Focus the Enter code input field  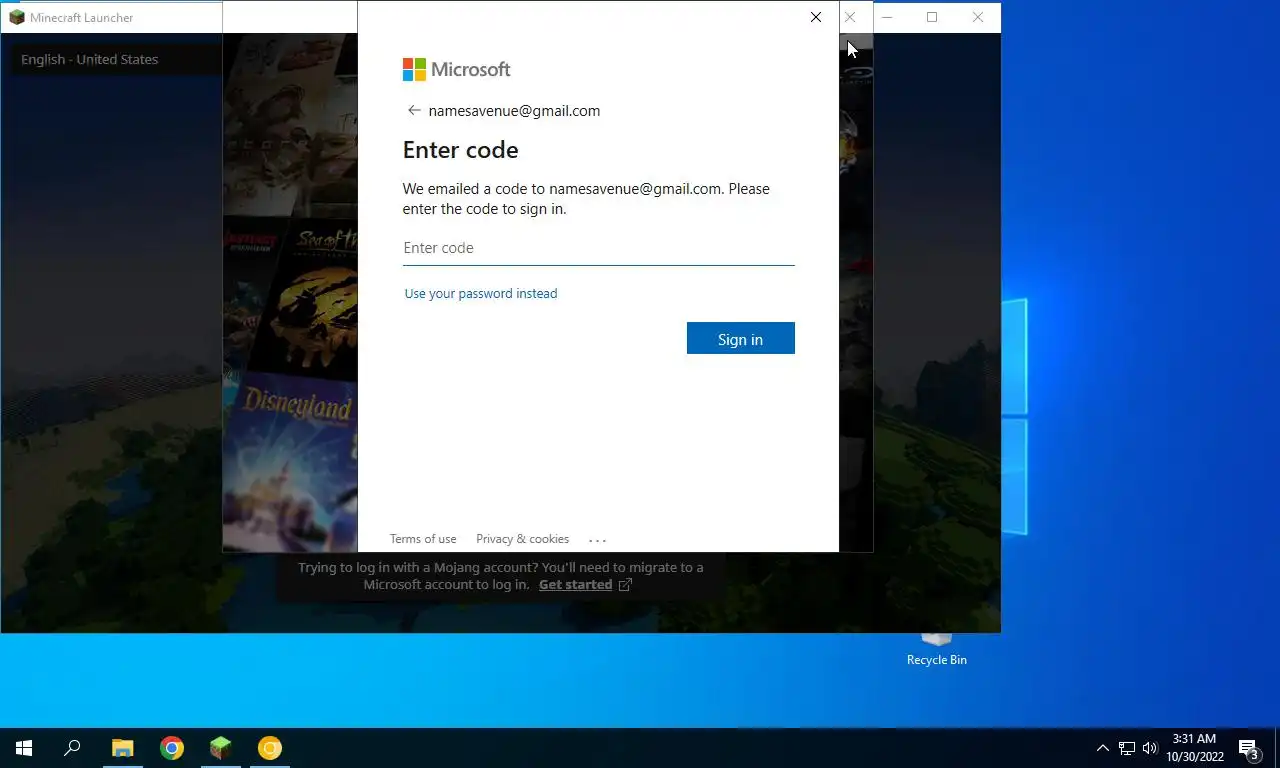pyautogui.click(x=598, y=248)
